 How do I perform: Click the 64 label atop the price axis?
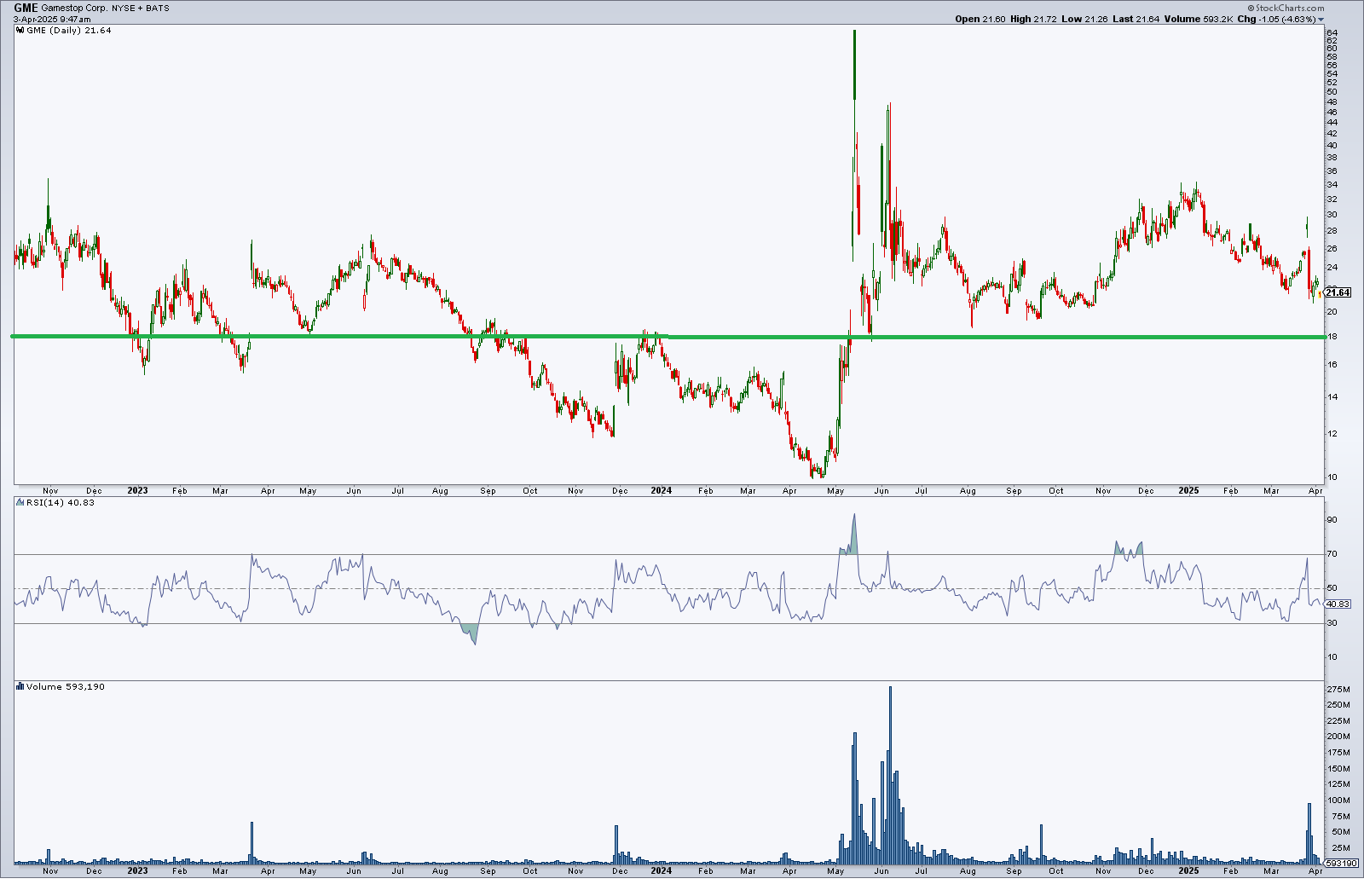coord(1332,32)
